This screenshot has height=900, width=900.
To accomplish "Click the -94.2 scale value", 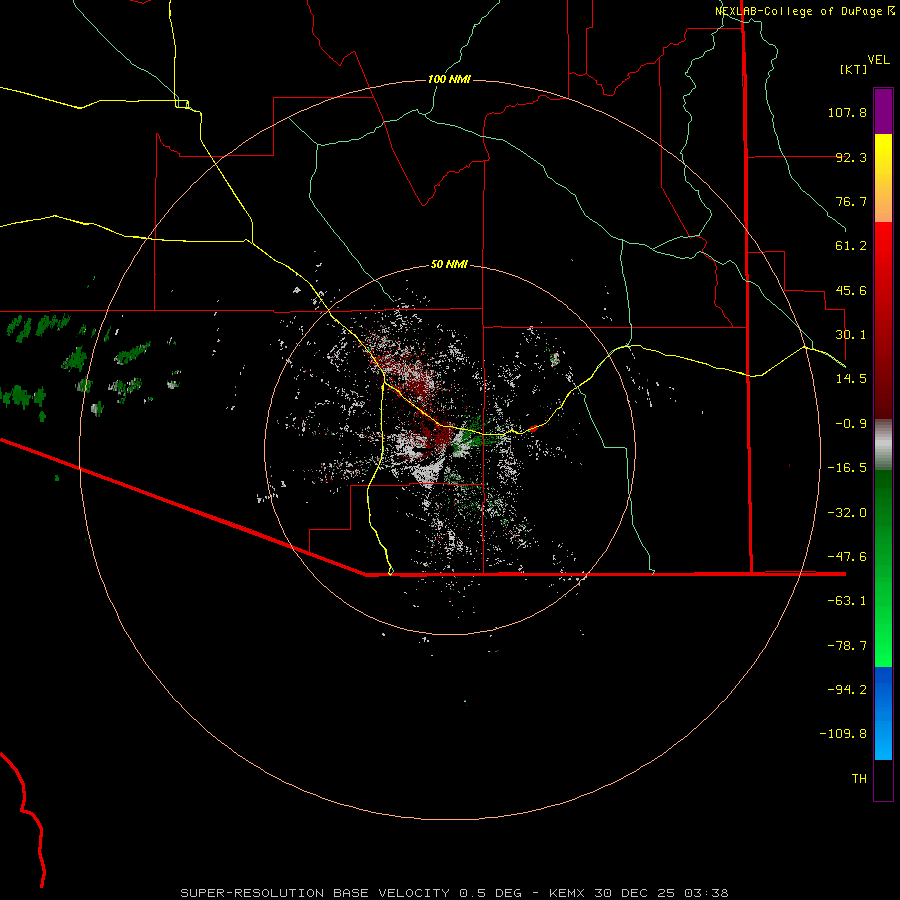I will pos(847,690).
